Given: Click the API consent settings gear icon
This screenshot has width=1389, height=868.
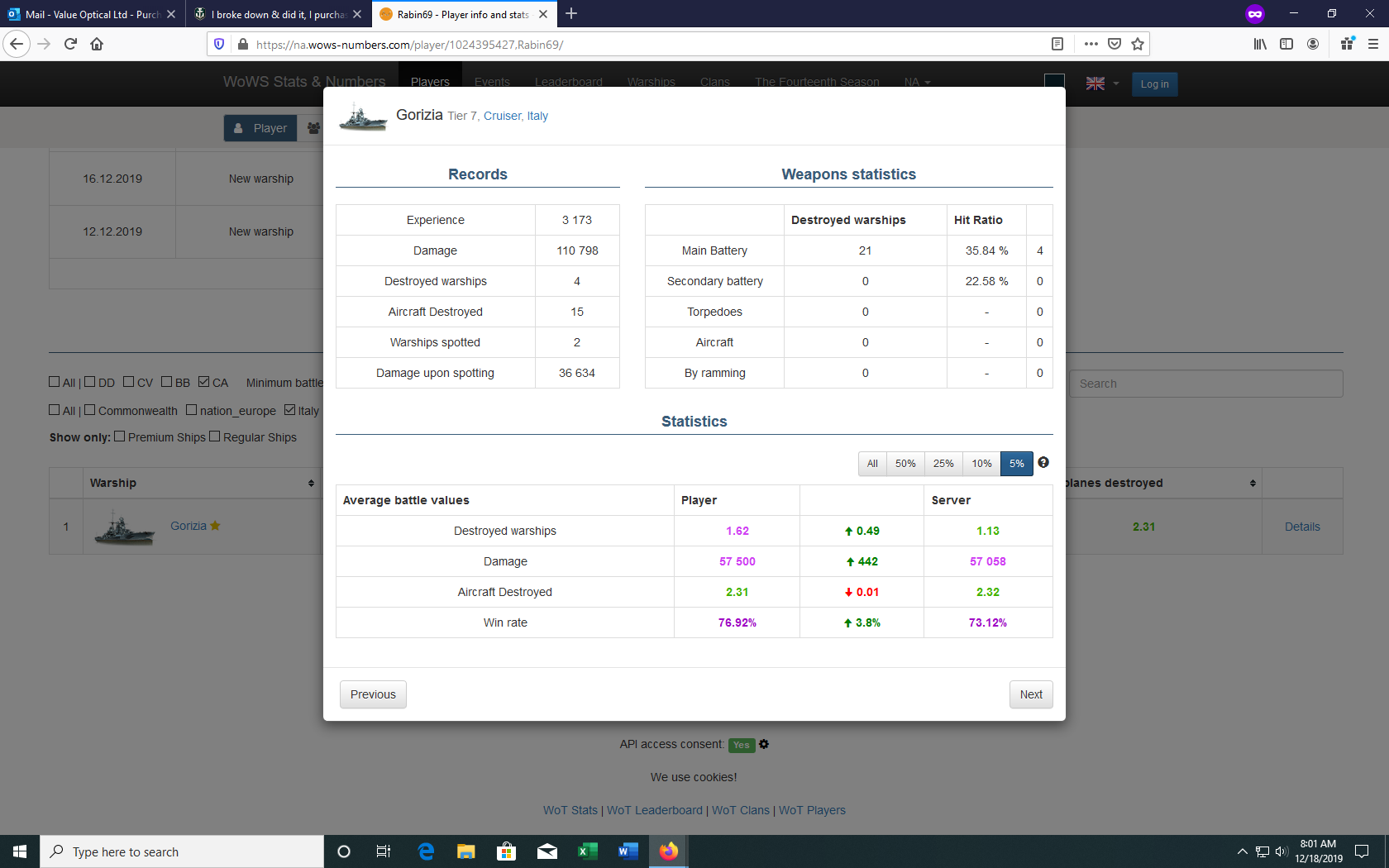Looking at the screenshot, I should [764, 744].
